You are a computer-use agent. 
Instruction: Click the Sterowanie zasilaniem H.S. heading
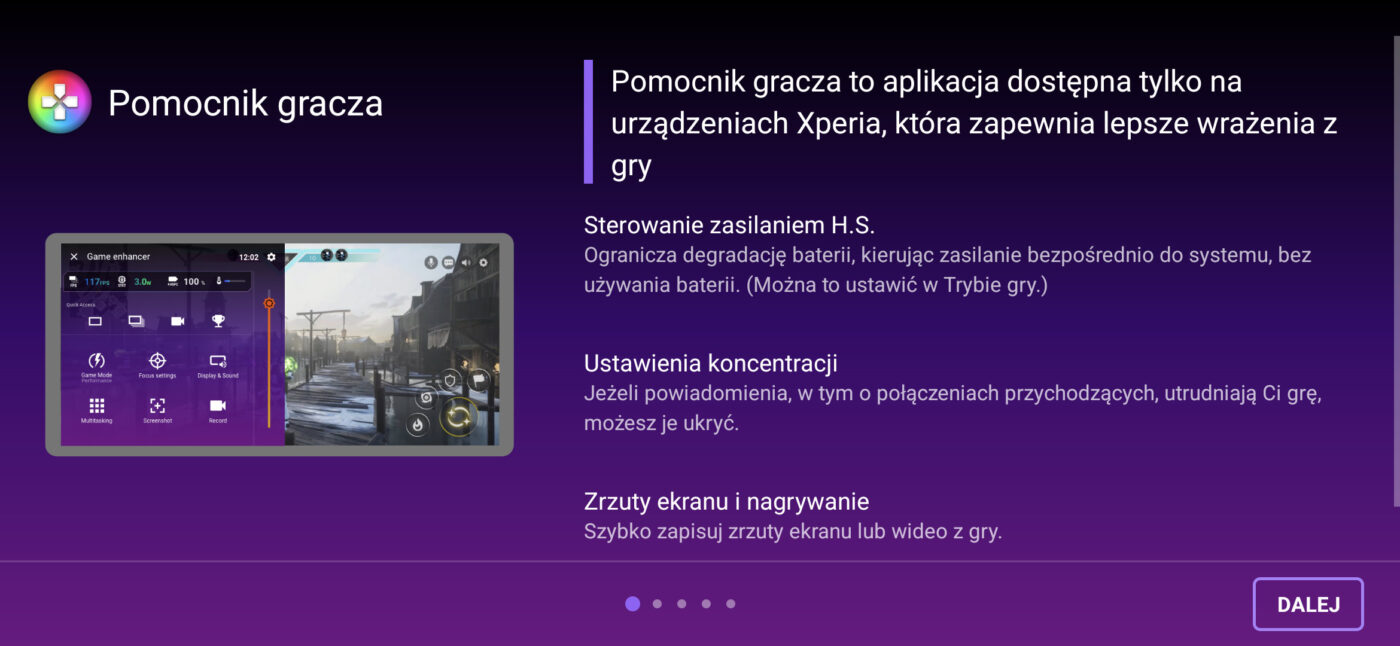click(x=729, y=224)
